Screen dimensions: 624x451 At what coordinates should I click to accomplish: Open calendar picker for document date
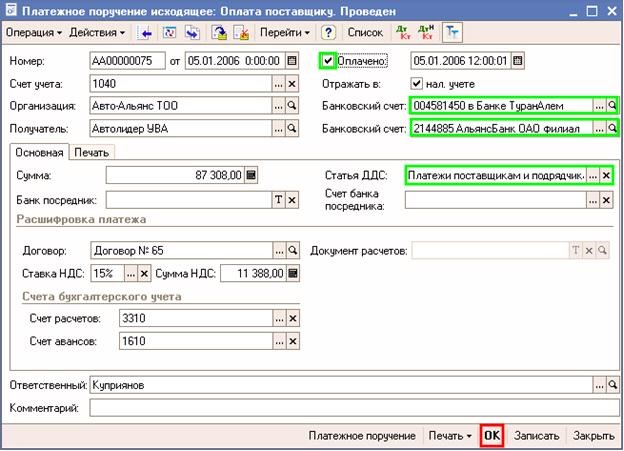291,60
